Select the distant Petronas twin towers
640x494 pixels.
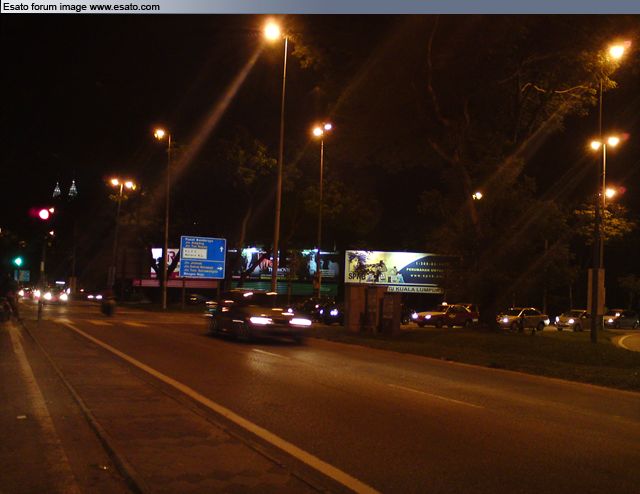pyautogui.click(x=65, y=189)
